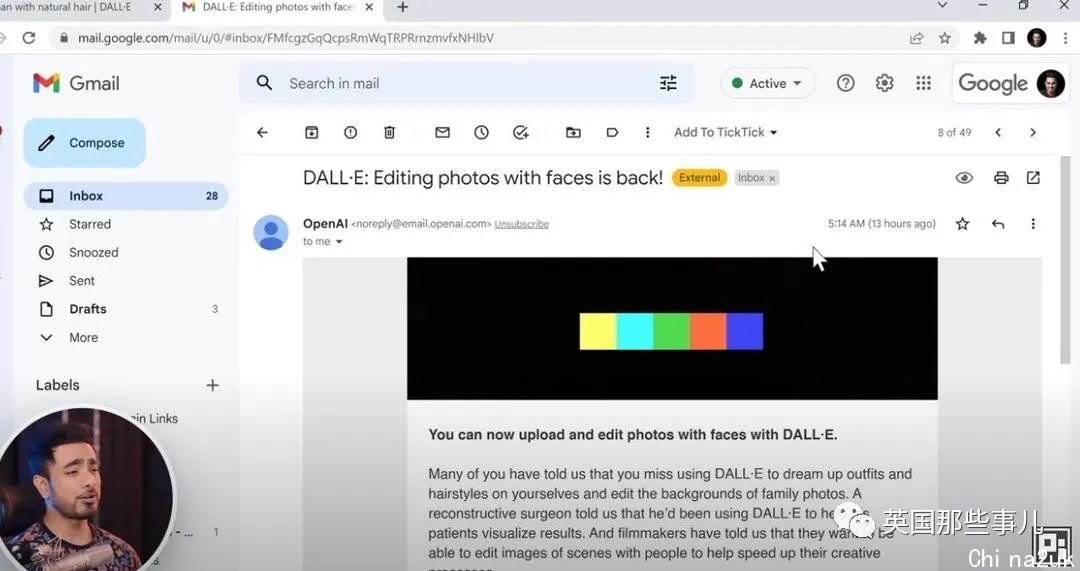This screenshot has height=571, width=1080.
Task: Delete the email with trash icon
Action: click(389, 132)
